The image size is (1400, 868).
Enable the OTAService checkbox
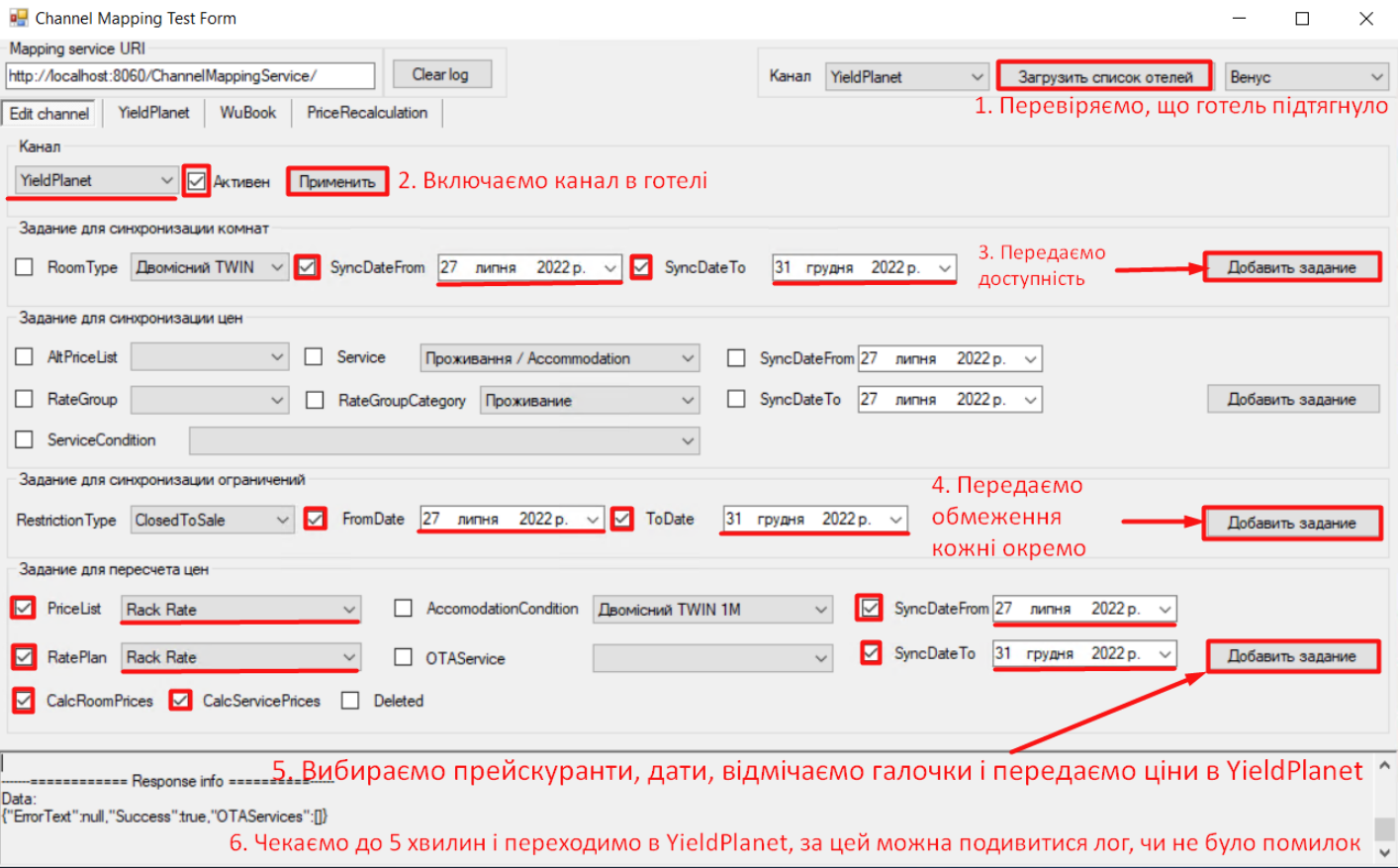tap(404, 657)
